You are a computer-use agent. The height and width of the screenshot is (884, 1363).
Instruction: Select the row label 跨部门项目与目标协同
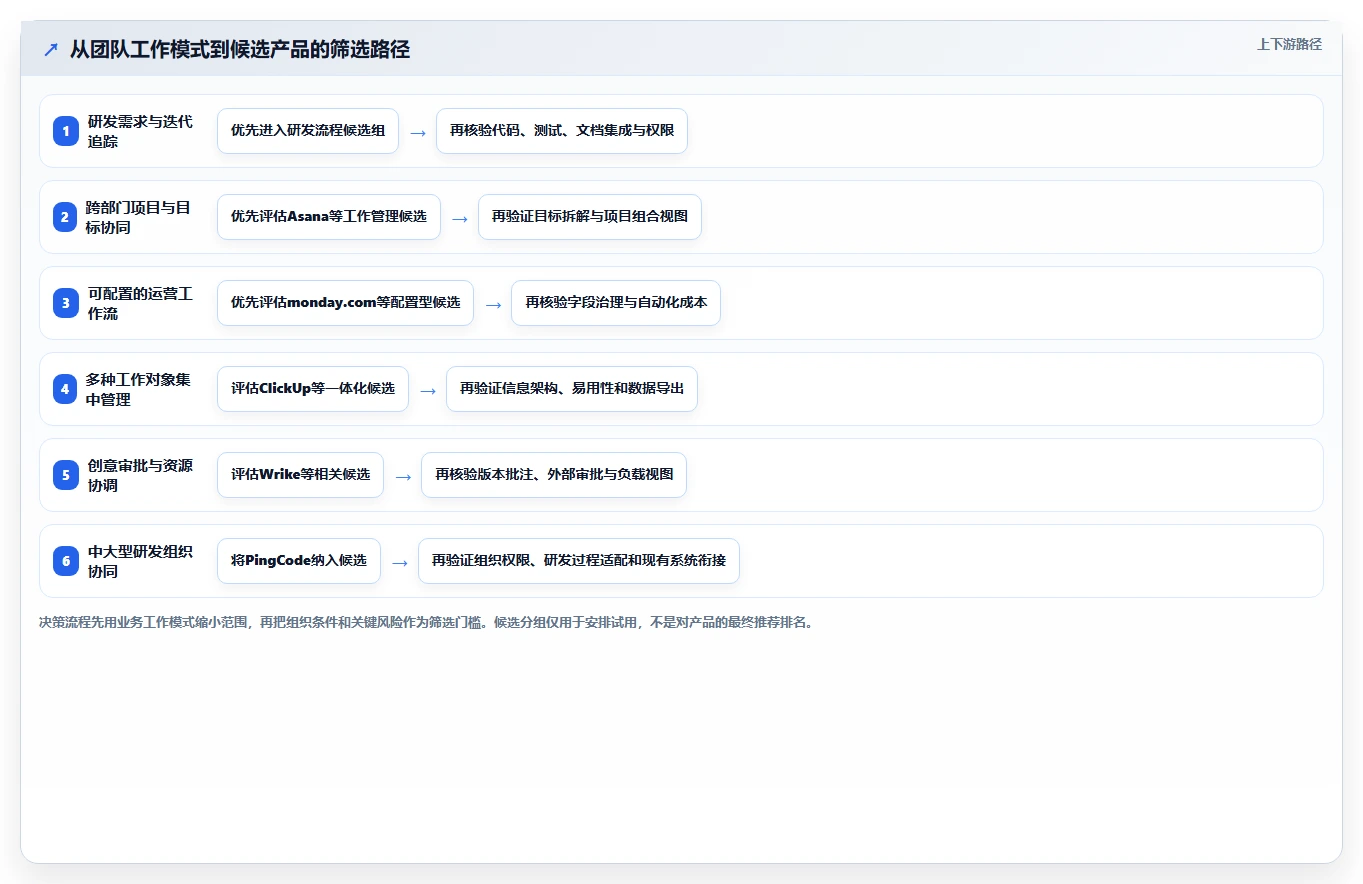(x=140, y=217)
